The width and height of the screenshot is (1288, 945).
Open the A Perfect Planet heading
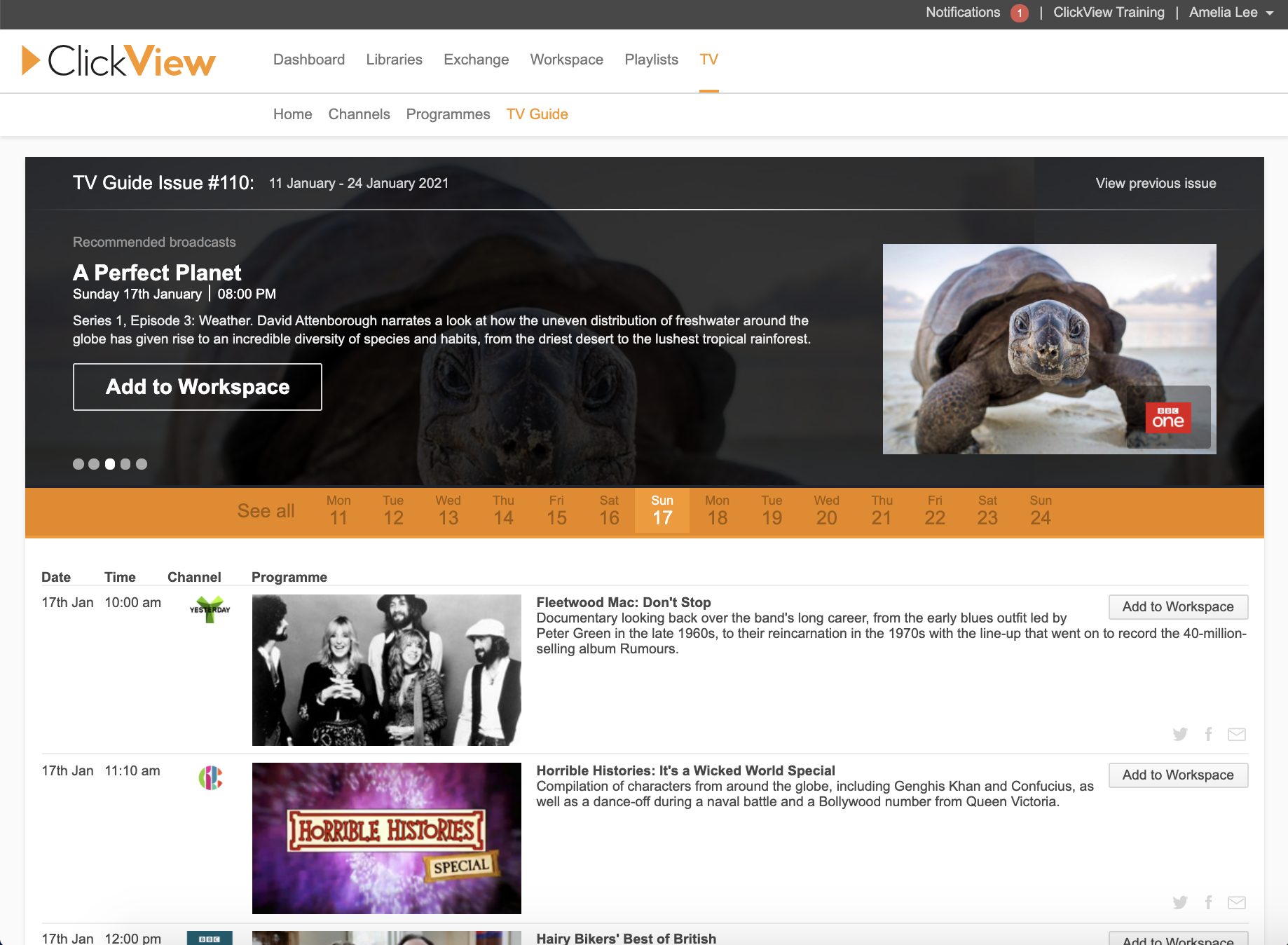pos(157,273)
